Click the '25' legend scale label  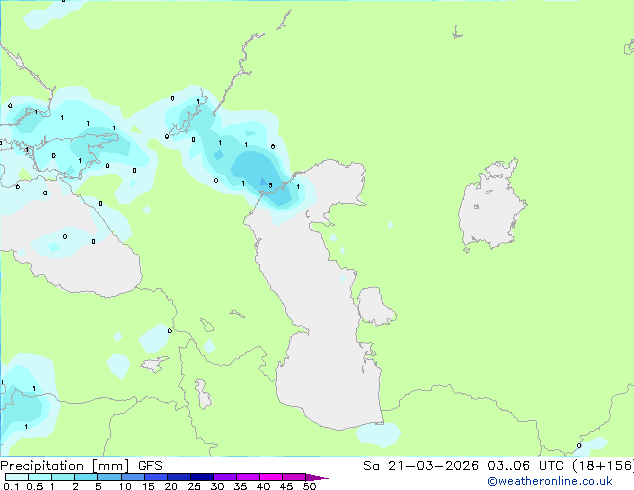pyautogui.click(x=194, y=486)
